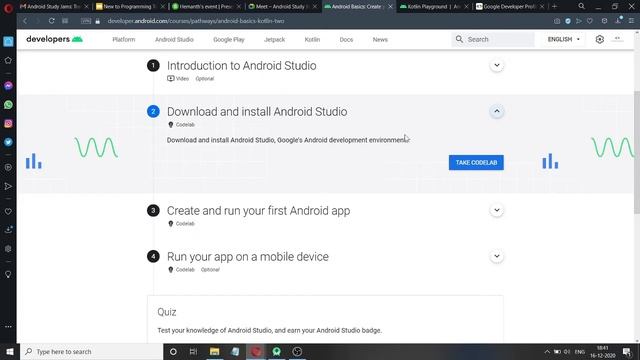The height and width of the screenshot is (360, 640).
Task: Reload the page with refresh icon
Action: pos(51,21)
